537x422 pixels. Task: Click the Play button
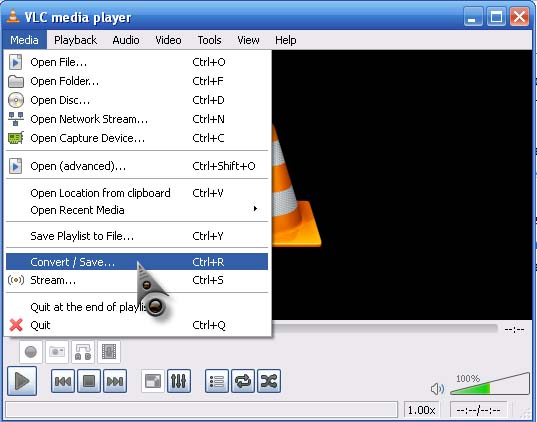pos(22,381)
